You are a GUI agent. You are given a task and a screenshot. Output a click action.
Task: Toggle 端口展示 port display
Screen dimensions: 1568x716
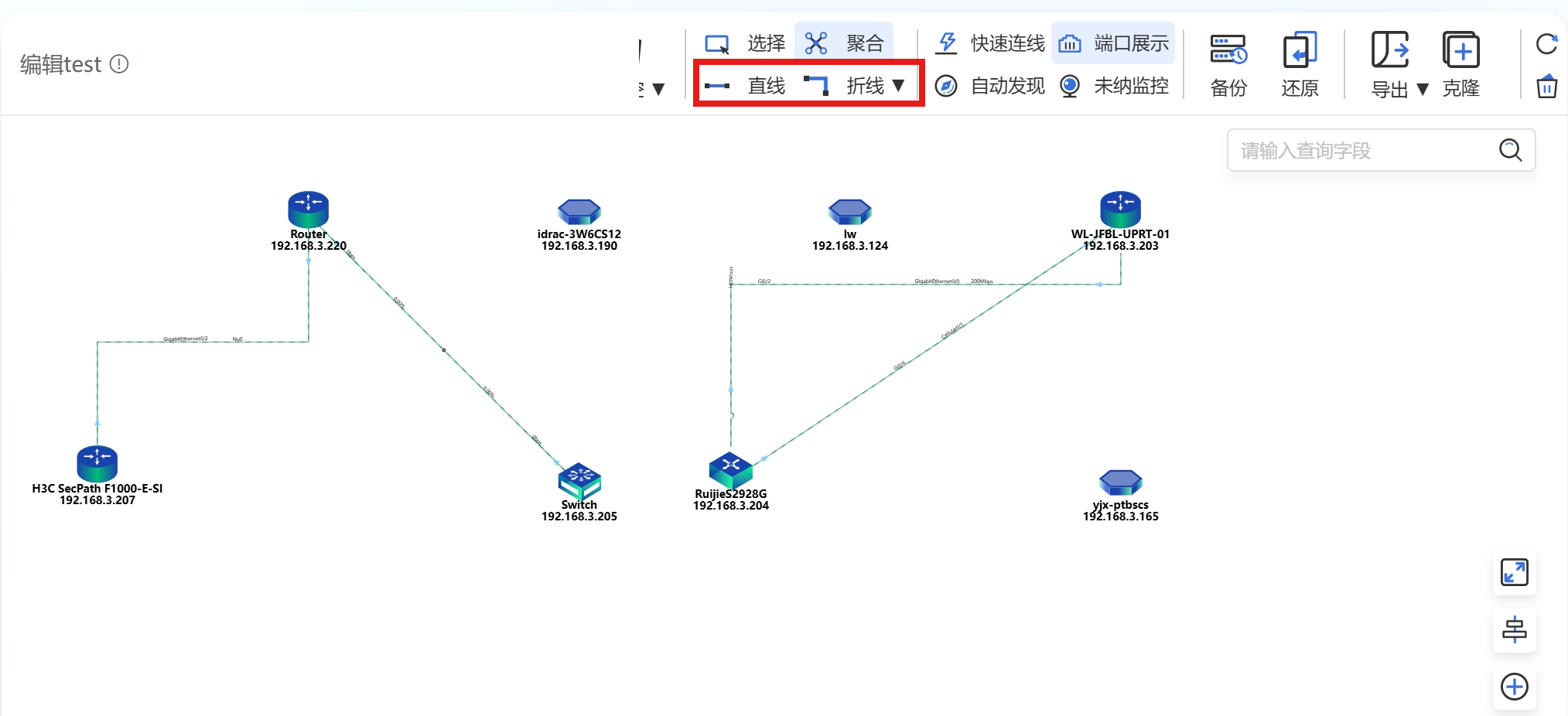click(x=1113, y=43)
